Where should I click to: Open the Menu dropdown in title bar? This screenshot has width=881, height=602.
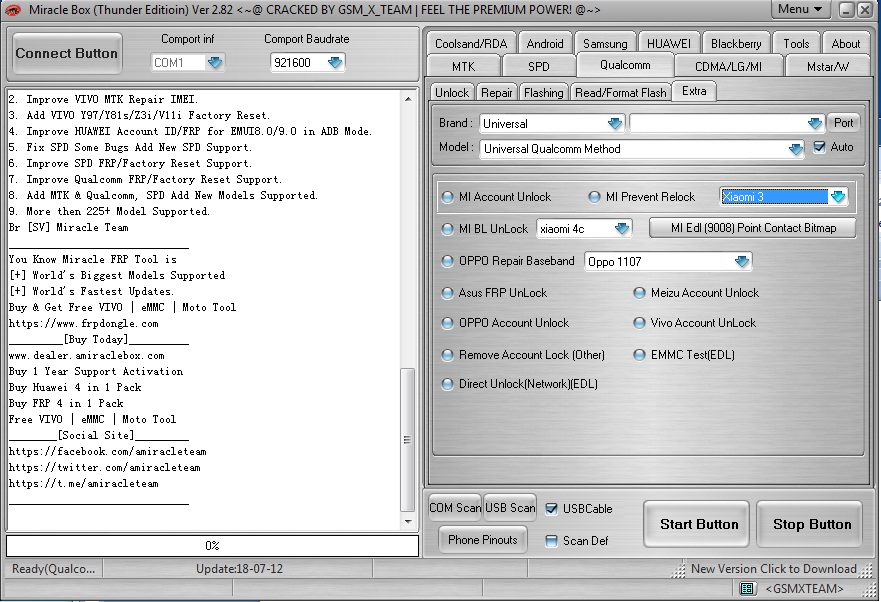coord(800,9)
